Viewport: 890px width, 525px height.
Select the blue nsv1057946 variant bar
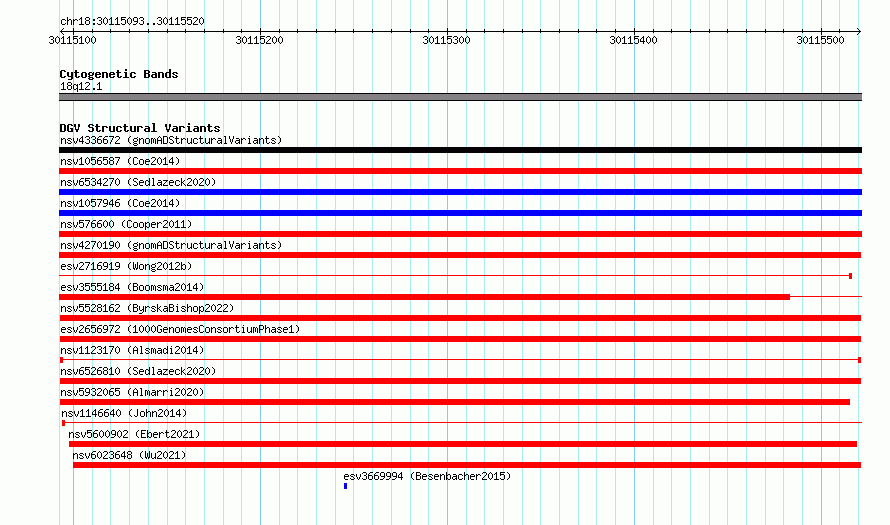[x=460, y=213]
